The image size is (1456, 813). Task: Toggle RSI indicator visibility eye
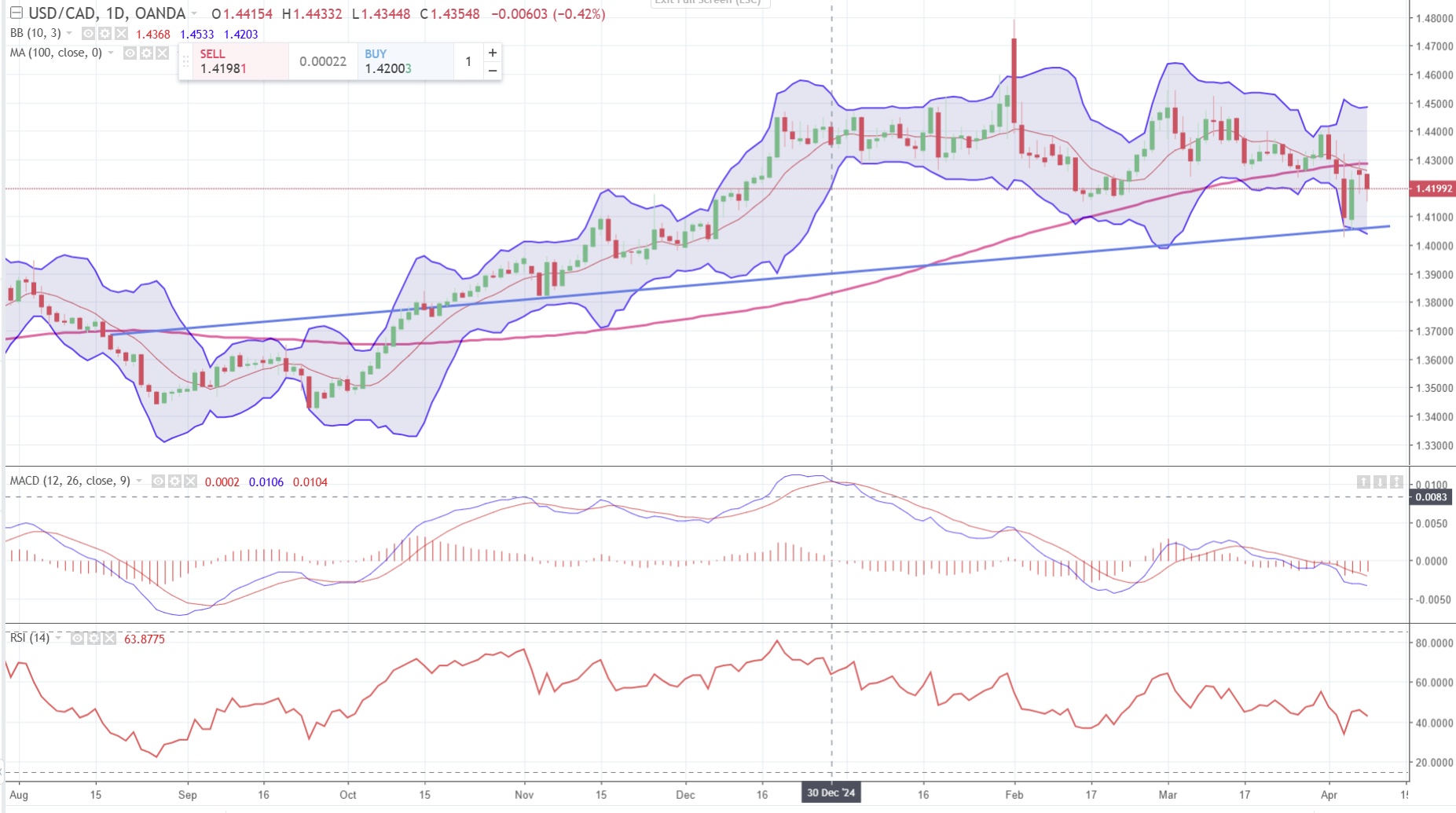tap(78, 639)
